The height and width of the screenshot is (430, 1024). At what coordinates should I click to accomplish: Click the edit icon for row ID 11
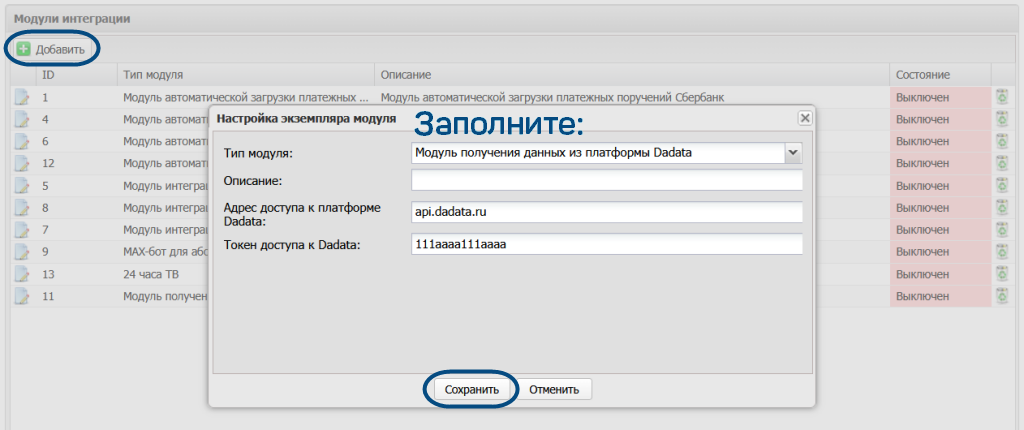[22, 296]
